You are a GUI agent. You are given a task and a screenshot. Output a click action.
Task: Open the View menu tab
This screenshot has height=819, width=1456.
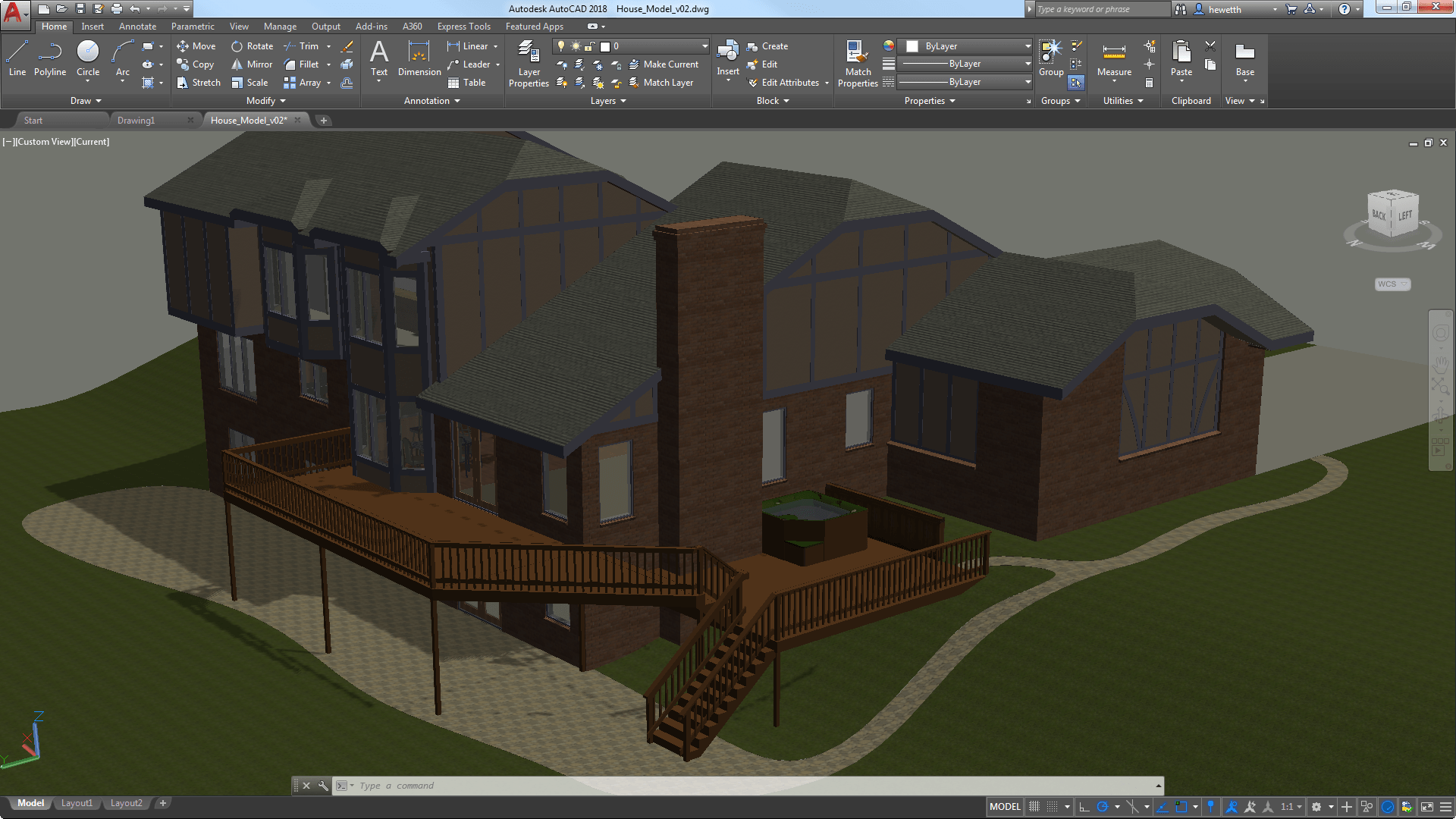point(238,25)
